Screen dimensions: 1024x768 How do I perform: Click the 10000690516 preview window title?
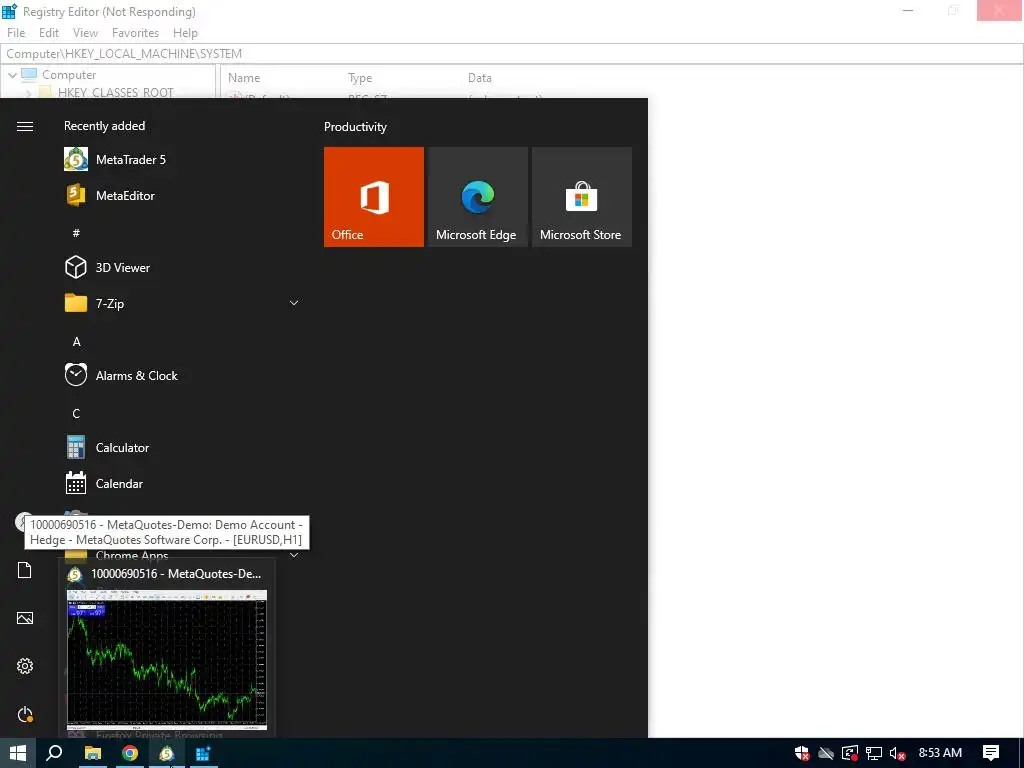click(176, 573)
